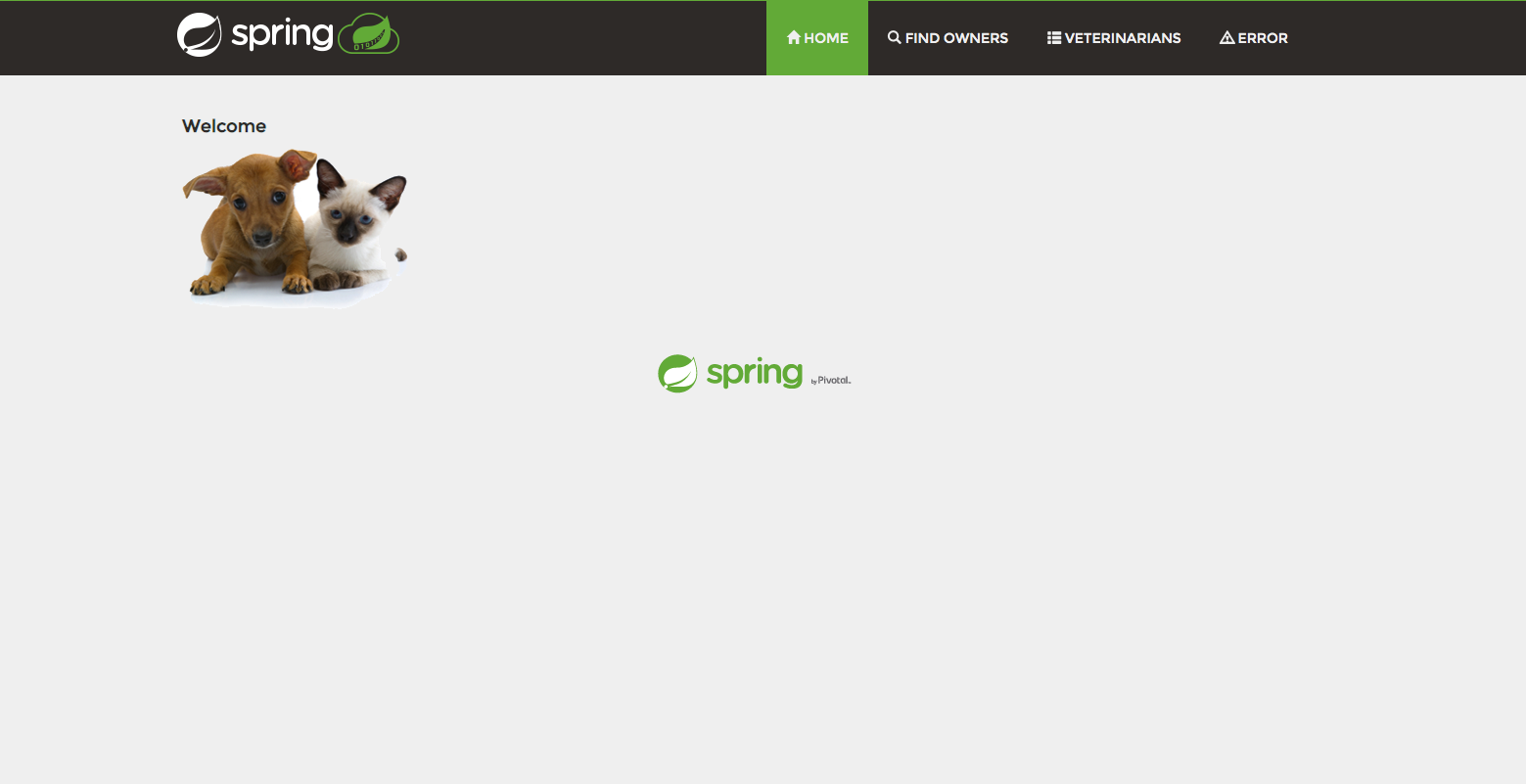Click the Welcome heading text

[224, 126]
